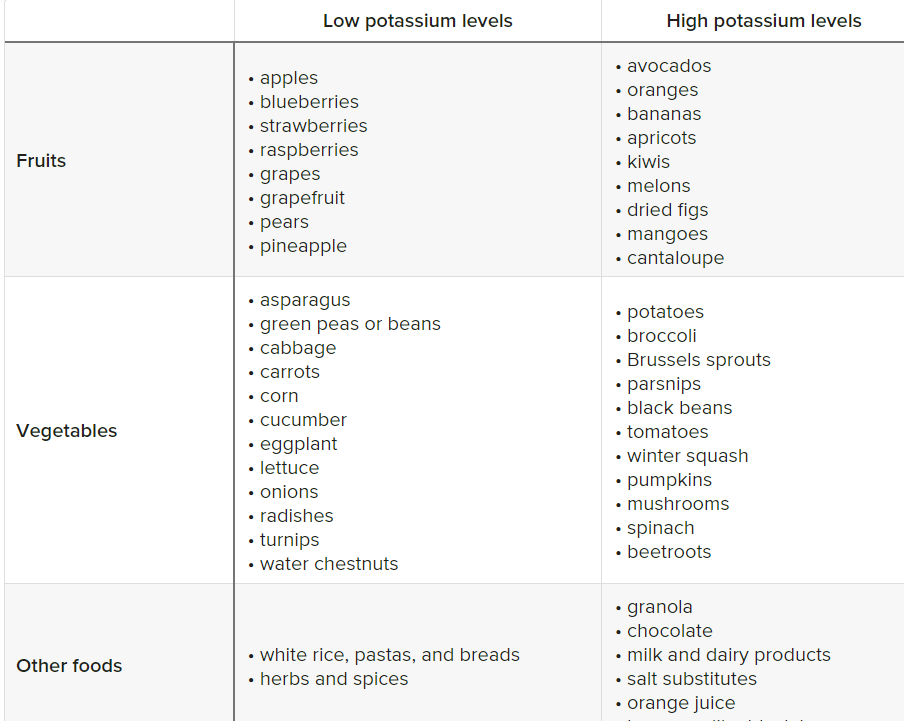This screenshot has height=721, width=904.
Task: Click water chestnuts list item
Action: [x=329, y=564]
